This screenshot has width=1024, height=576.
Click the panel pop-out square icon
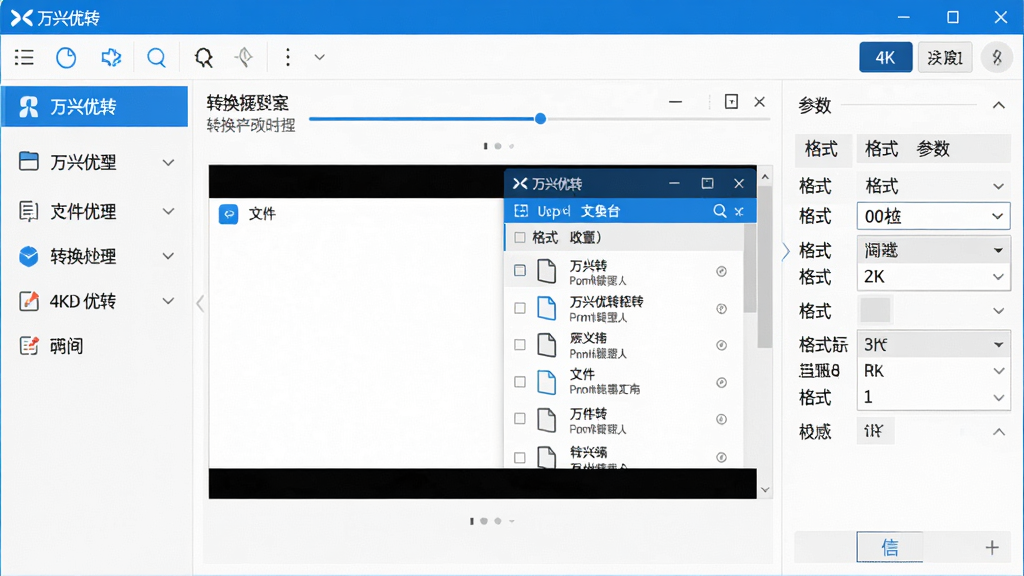731,102
